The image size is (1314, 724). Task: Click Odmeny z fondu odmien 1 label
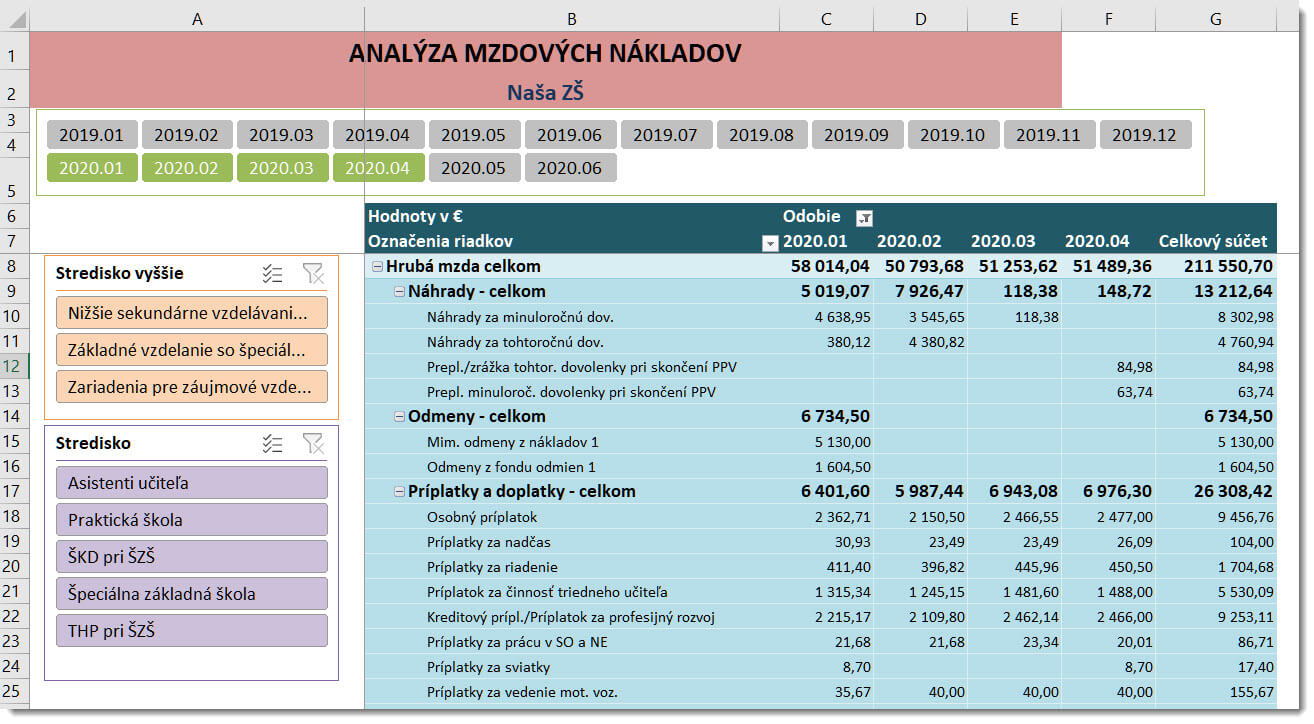pyautogui.click(x=511, y=467)
